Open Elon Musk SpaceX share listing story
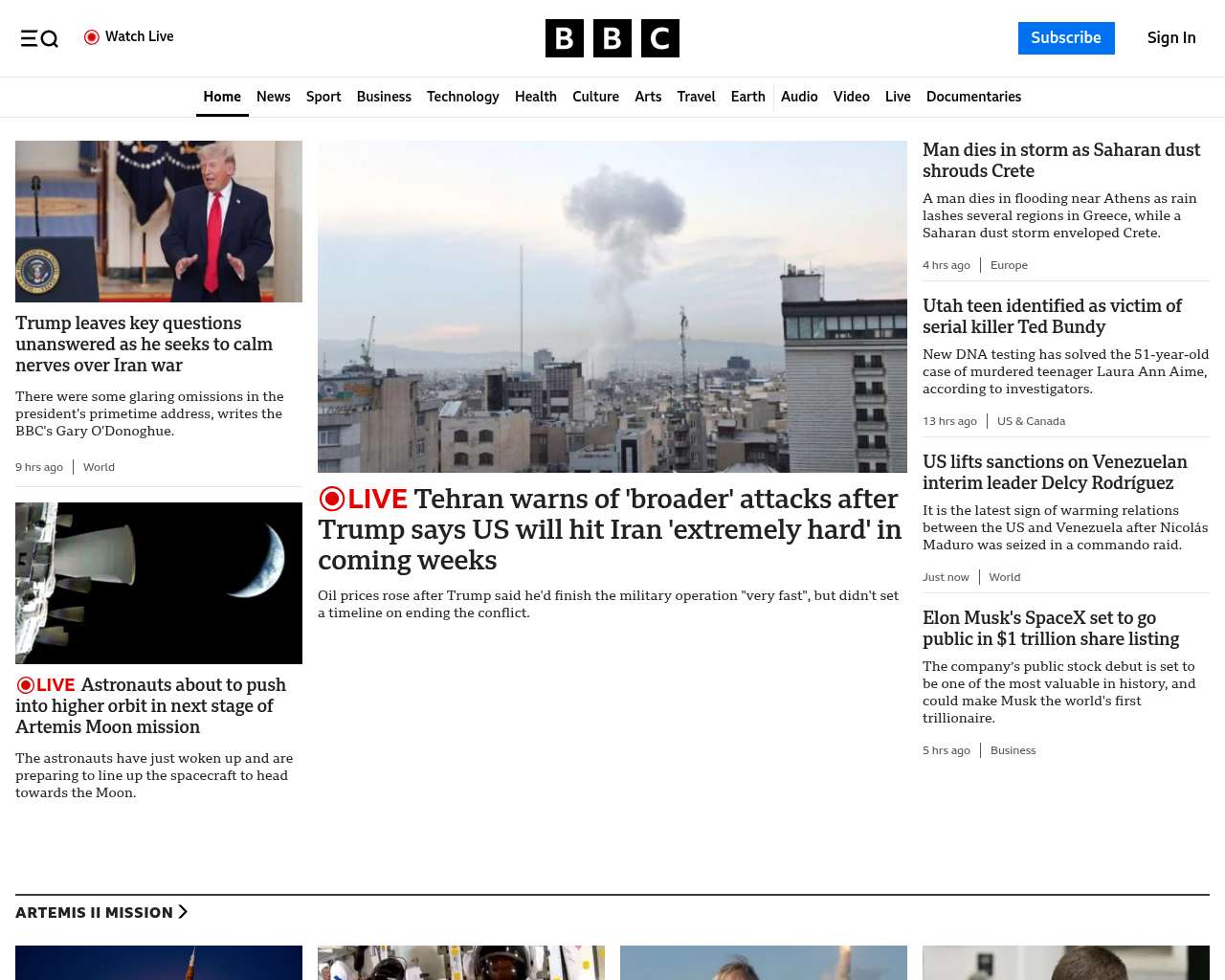 1050,629
